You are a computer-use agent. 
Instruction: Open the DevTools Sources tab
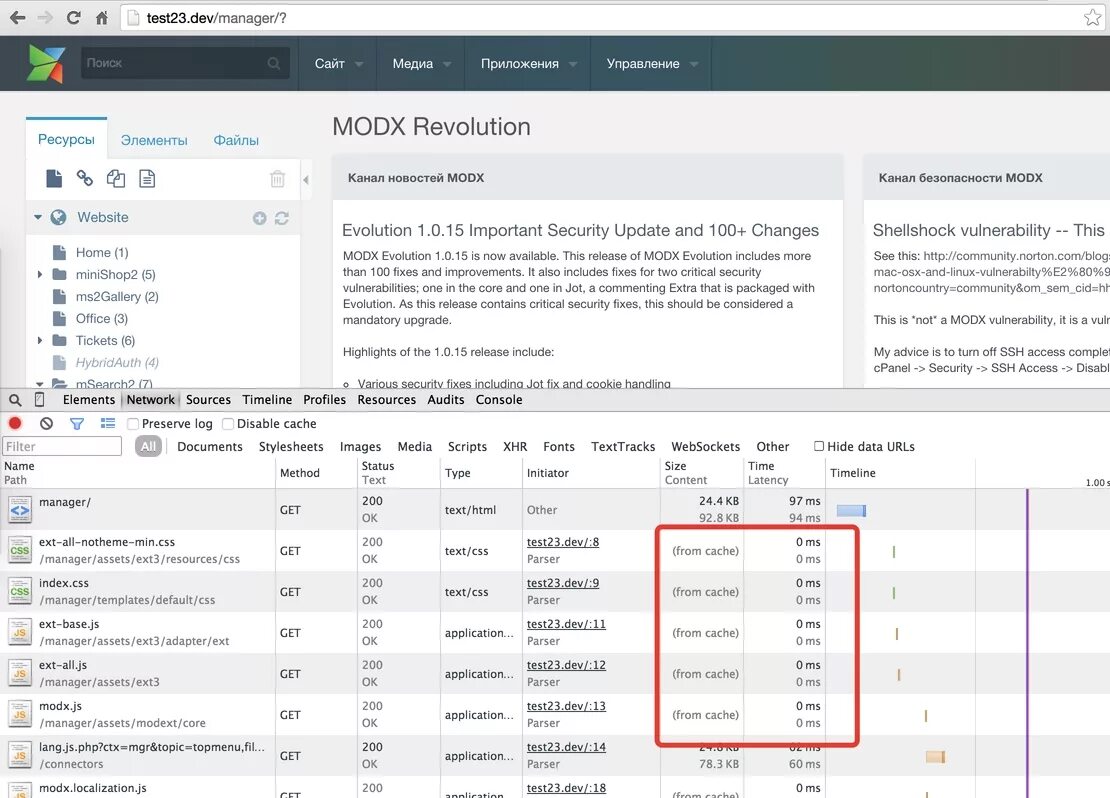coord(208,399)
